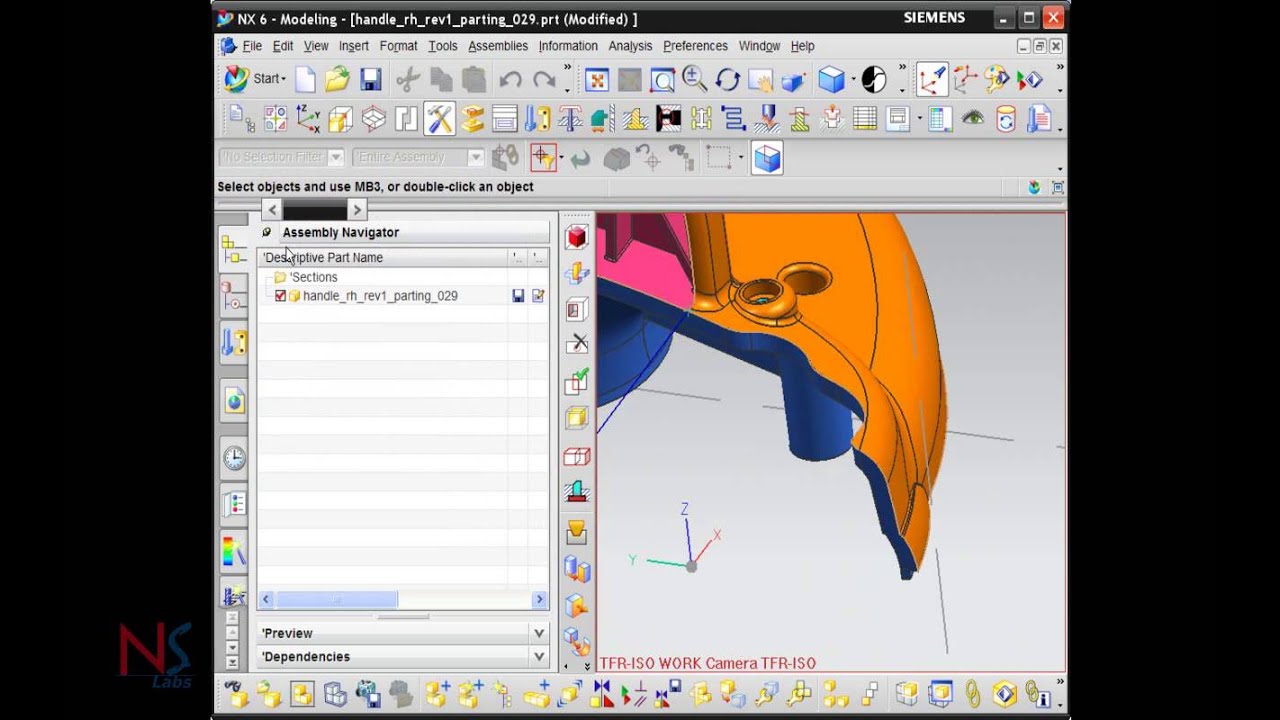Click the Cut scissors icon
1280x720 pixels.
coord(407,79)
